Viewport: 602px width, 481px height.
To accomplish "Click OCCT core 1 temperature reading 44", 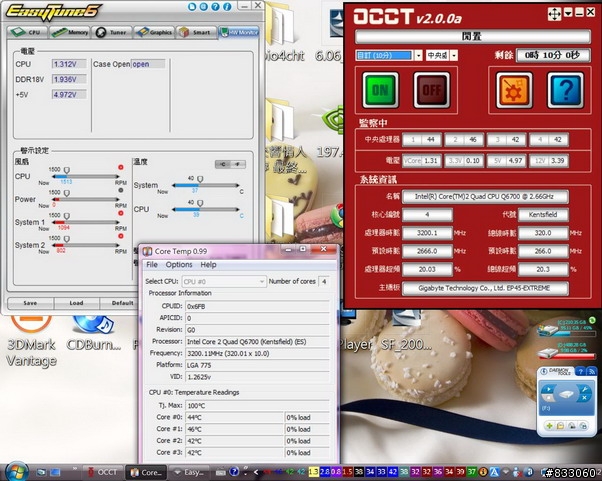I will click(x=432, y=140).
